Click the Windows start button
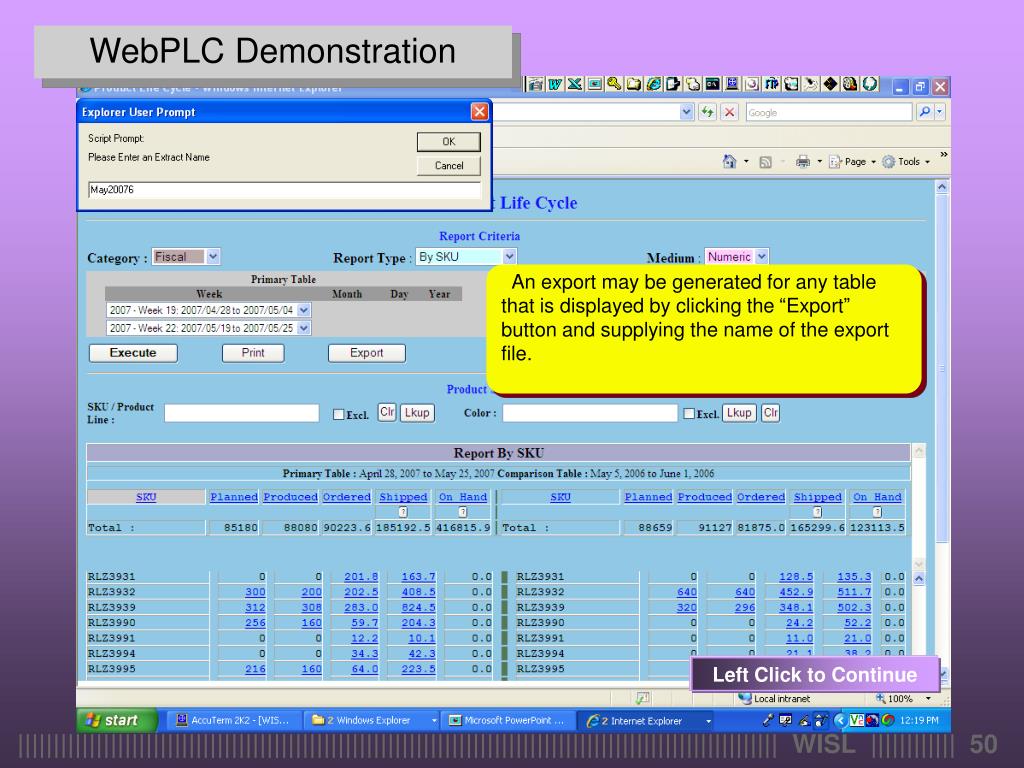The image size is (1024, 768). pyautogui.click(x=117, y=720)
